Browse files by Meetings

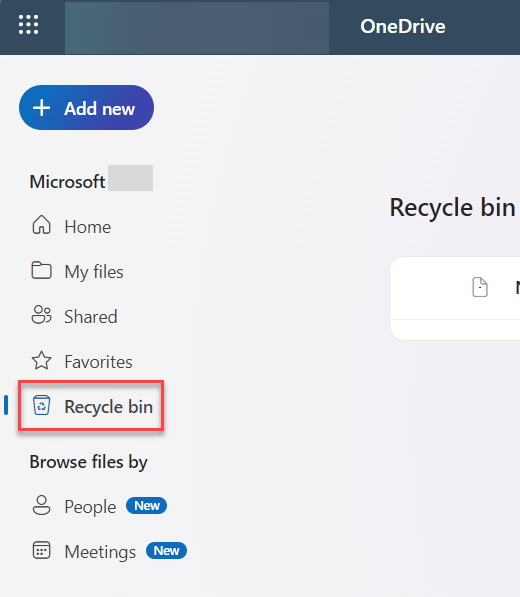coord(84,552)
